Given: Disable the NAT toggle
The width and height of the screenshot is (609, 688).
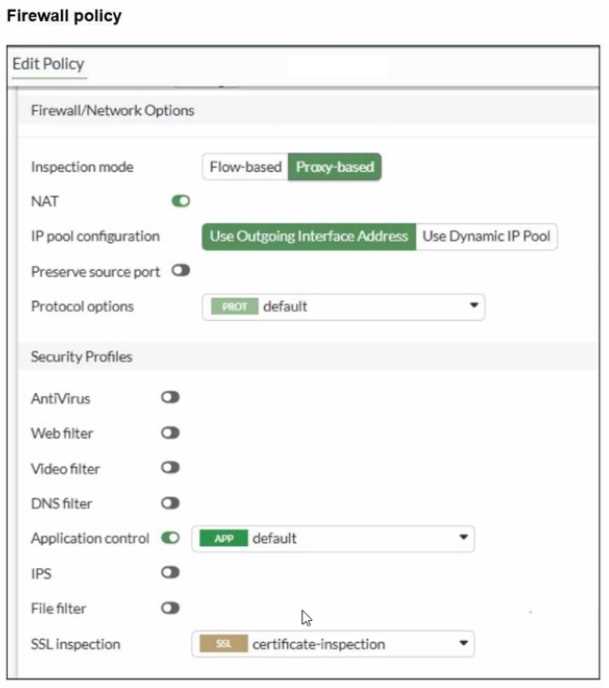Looking at the screenshot, I should (180, 202).
